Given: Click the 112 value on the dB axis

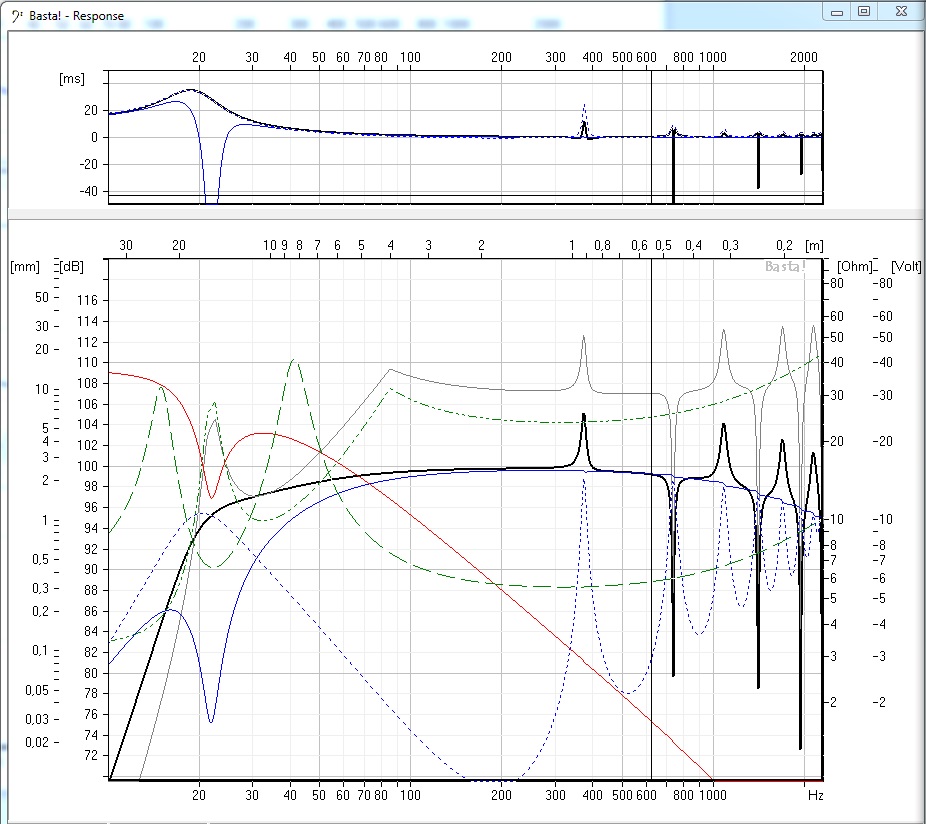Looking at the screenshot, I should [x=87, y=342].
